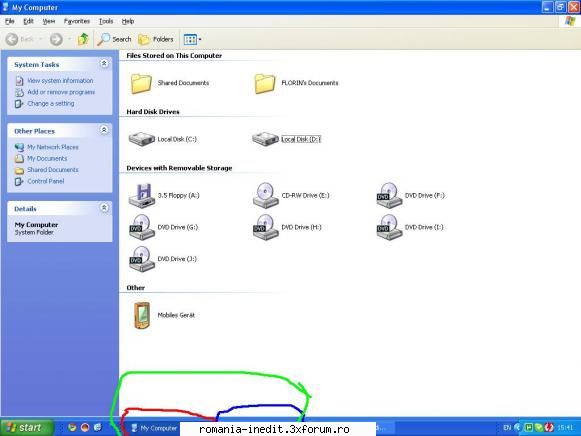Open the View menu

click(x=49, y=21)
